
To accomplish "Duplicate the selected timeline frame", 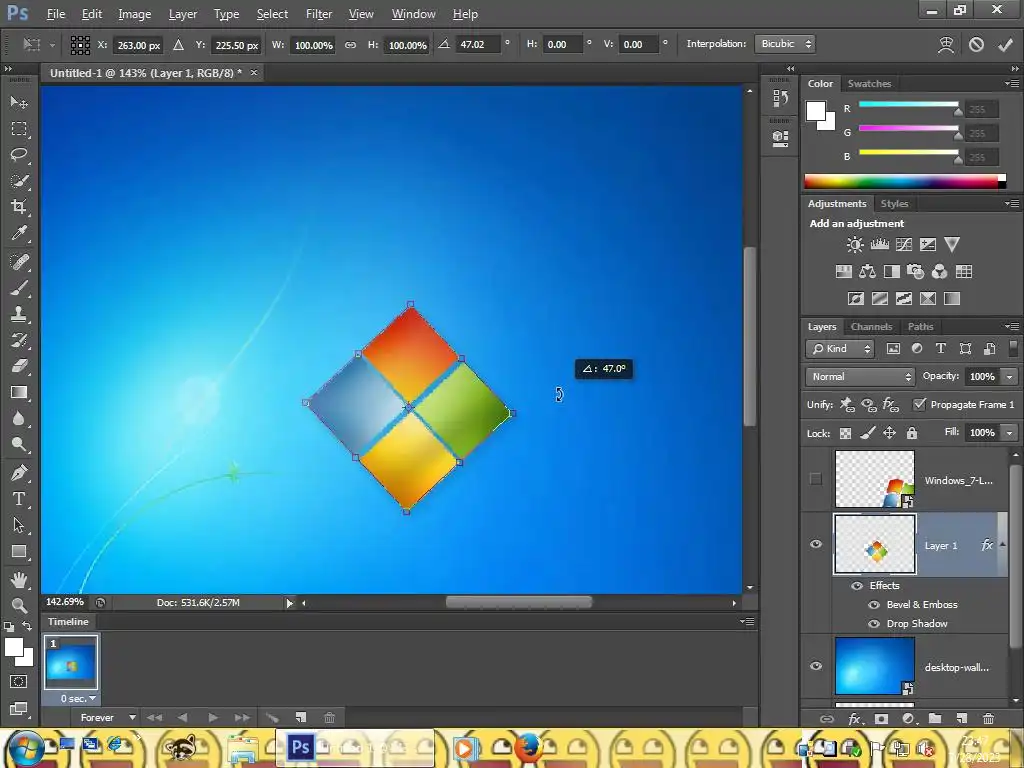I will (300, 718).
